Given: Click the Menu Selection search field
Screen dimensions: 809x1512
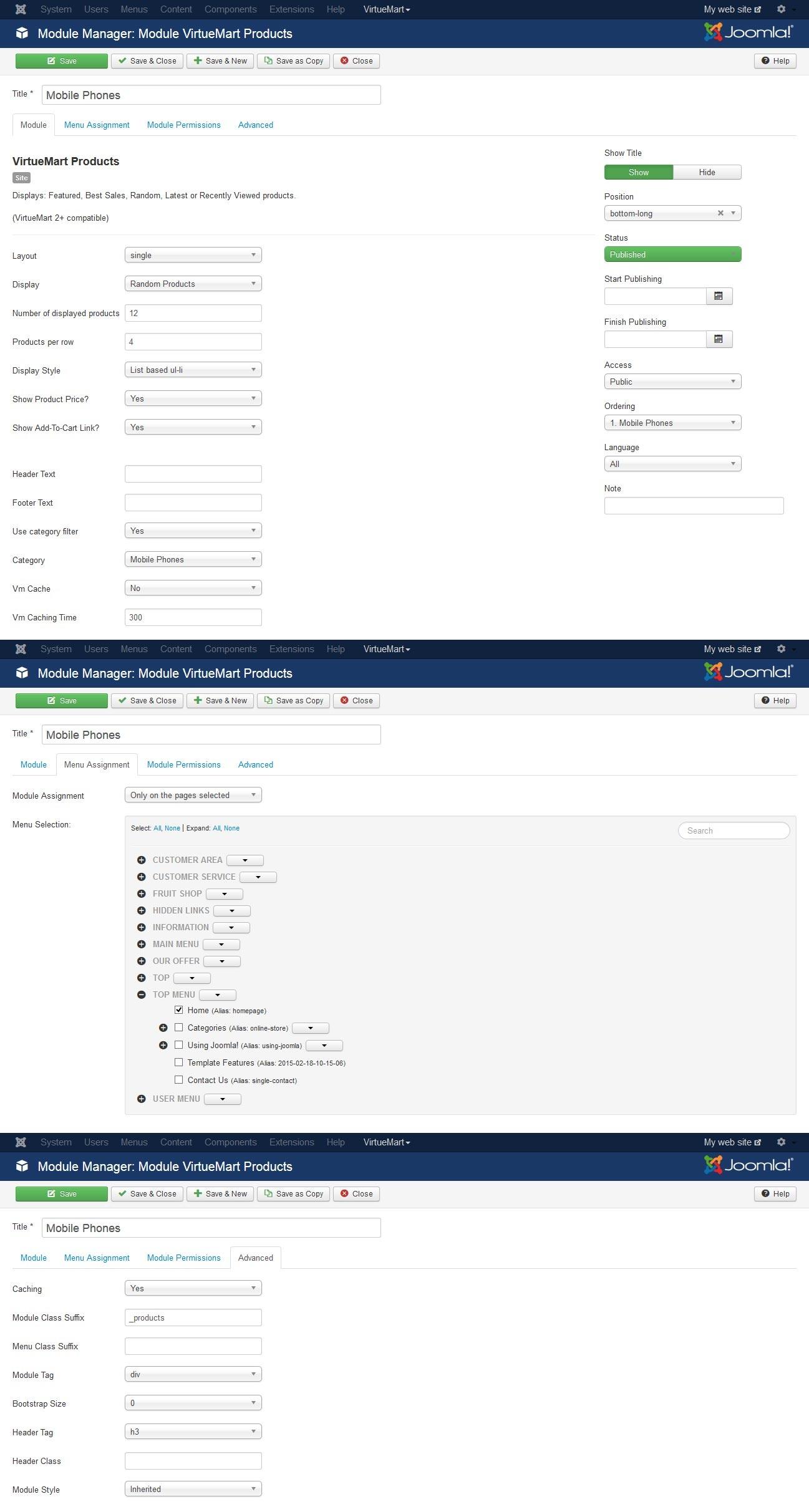Looking at the screenshot, I should point(734,831).
